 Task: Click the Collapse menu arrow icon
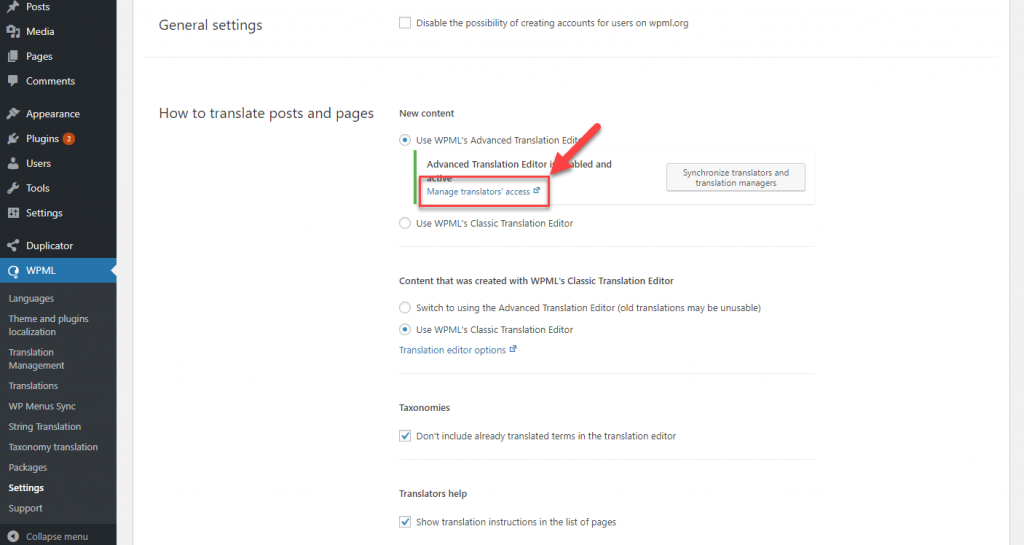13,536
